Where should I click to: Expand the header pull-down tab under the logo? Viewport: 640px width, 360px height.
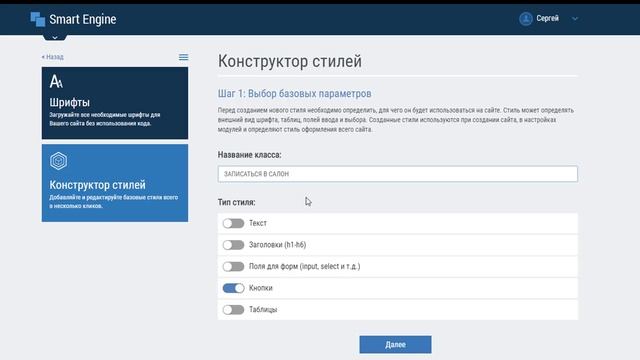55,38
